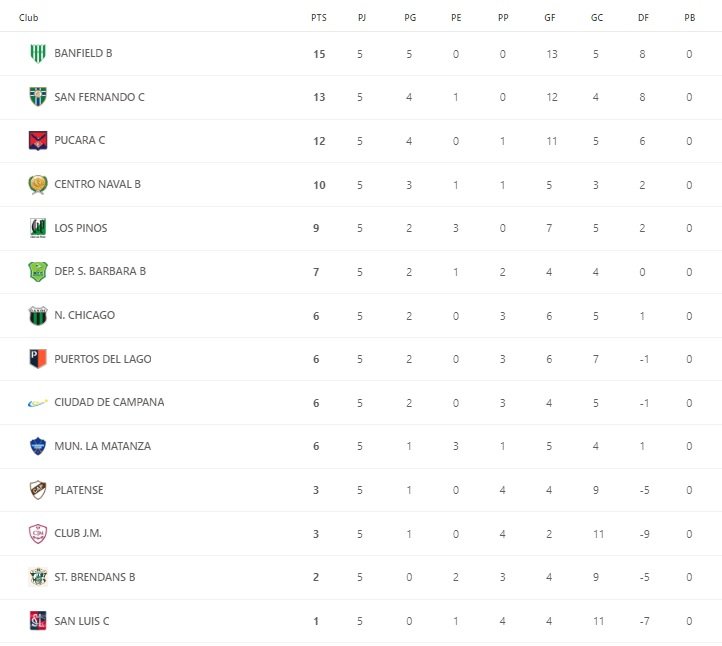Click the PJ matches-played column header
722x646 pixels.
361,18
